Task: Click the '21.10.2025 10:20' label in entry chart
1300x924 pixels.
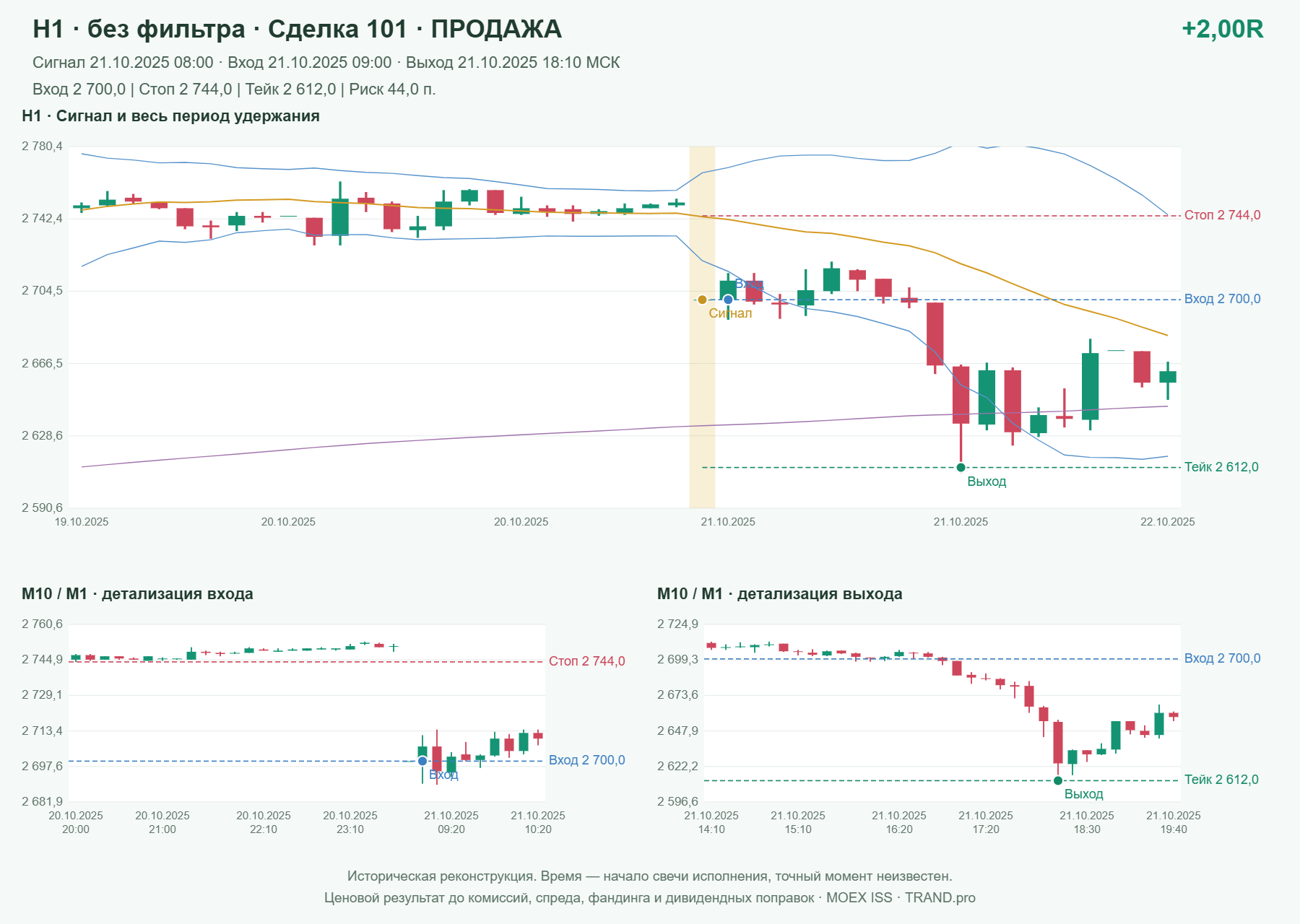Action: 538,822
